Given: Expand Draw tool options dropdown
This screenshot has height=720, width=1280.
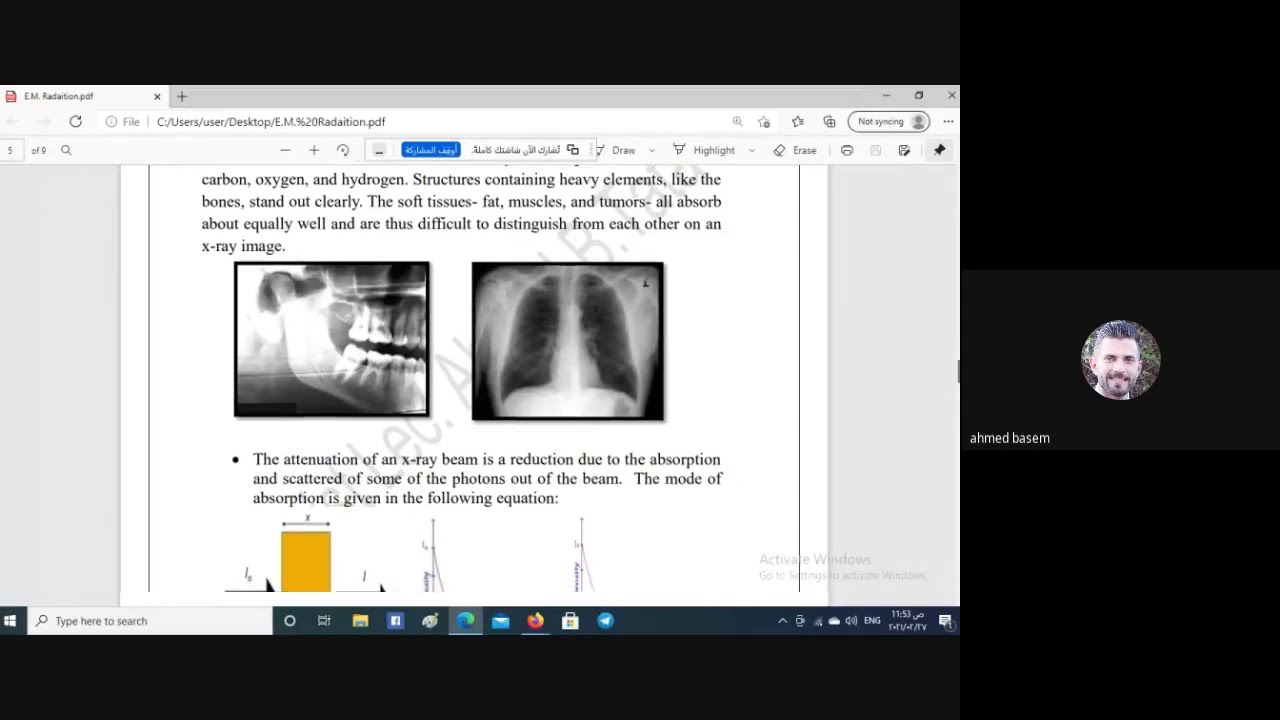Looking at the screenshot, I should click(652, 150).
